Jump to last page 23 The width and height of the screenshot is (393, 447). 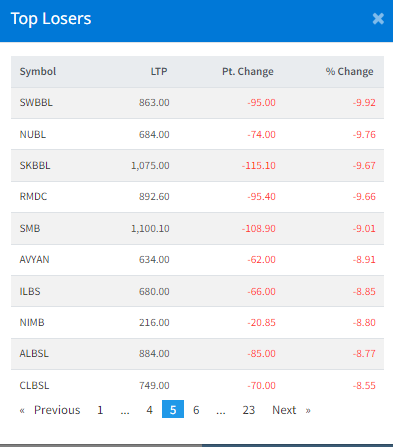[x=249, y=410]
